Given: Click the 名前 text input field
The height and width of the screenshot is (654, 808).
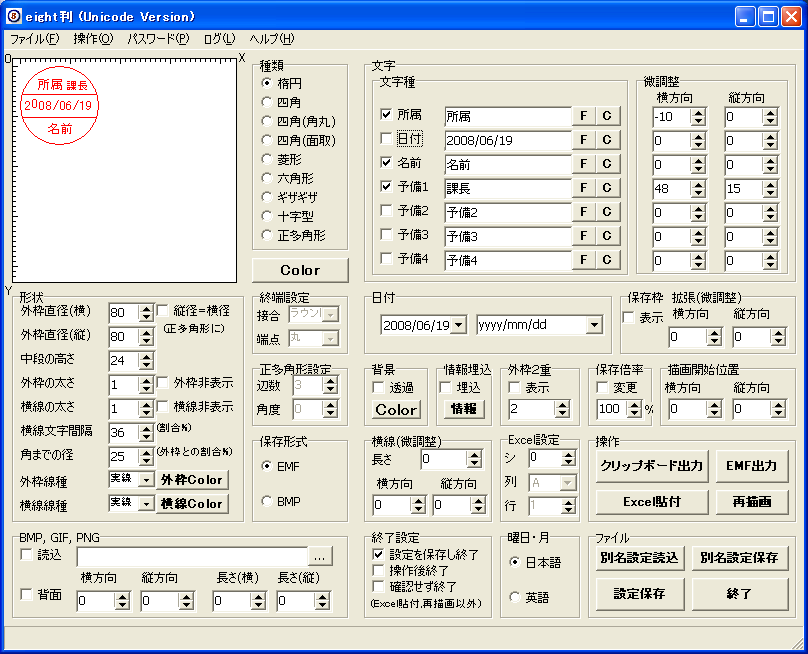Looking at the screenshot, I should tap(508, 164).
